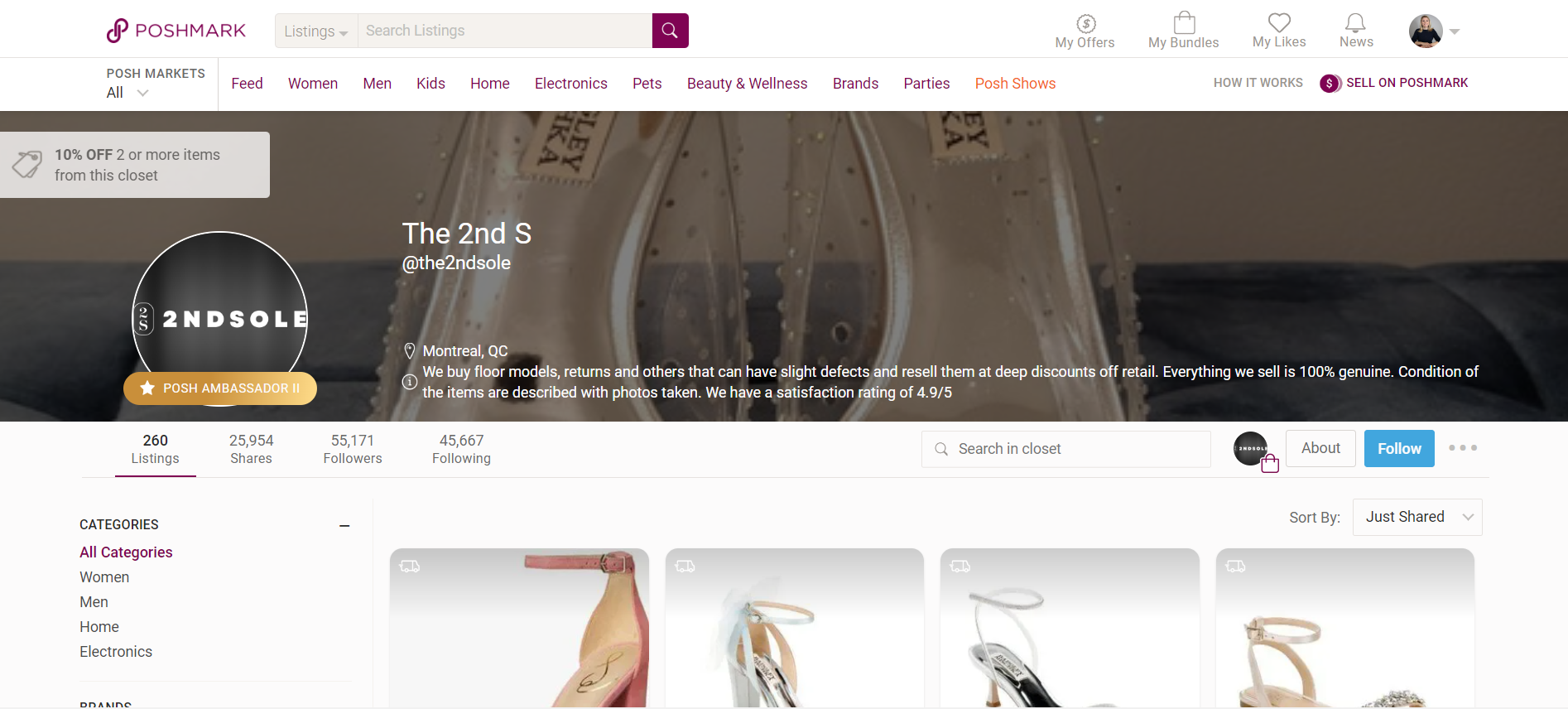
Task: Click the magnifier search button
Action: [x=670, y=31]
